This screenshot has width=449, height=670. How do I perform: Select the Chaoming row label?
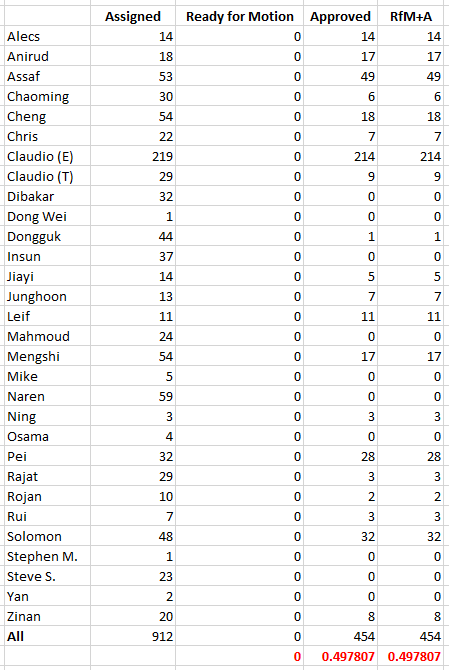point(47,97)
